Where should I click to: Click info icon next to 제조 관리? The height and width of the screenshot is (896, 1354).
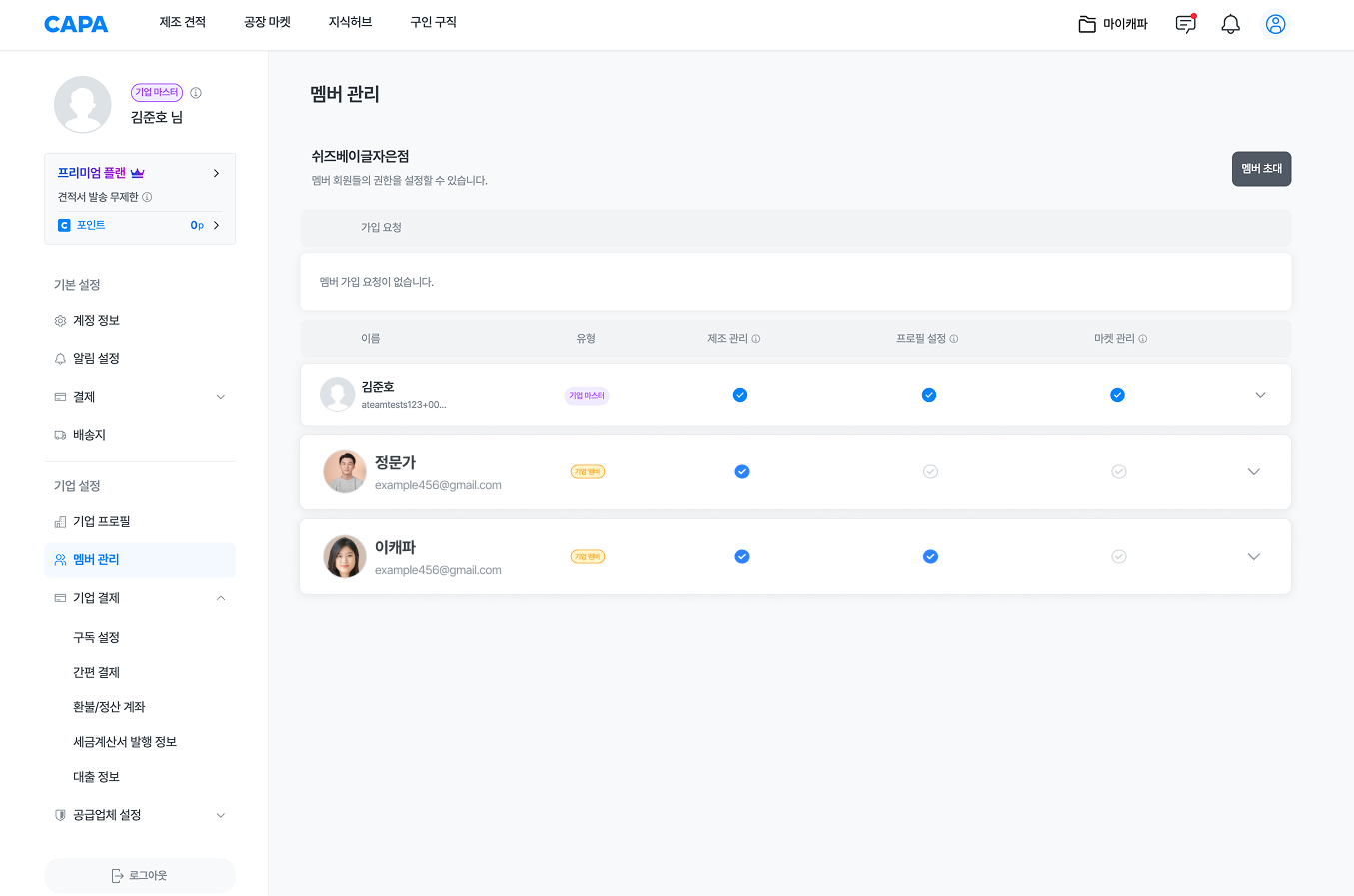pos(756,339)
